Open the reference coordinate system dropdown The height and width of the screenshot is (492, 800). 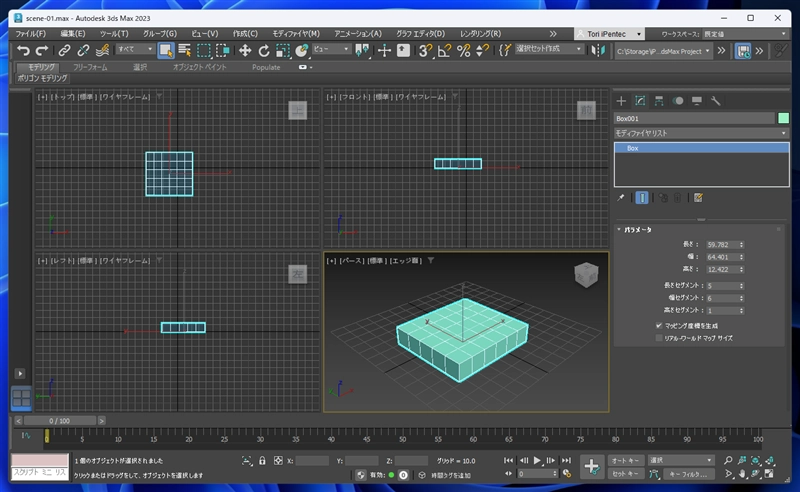click(x=331, y=49)
